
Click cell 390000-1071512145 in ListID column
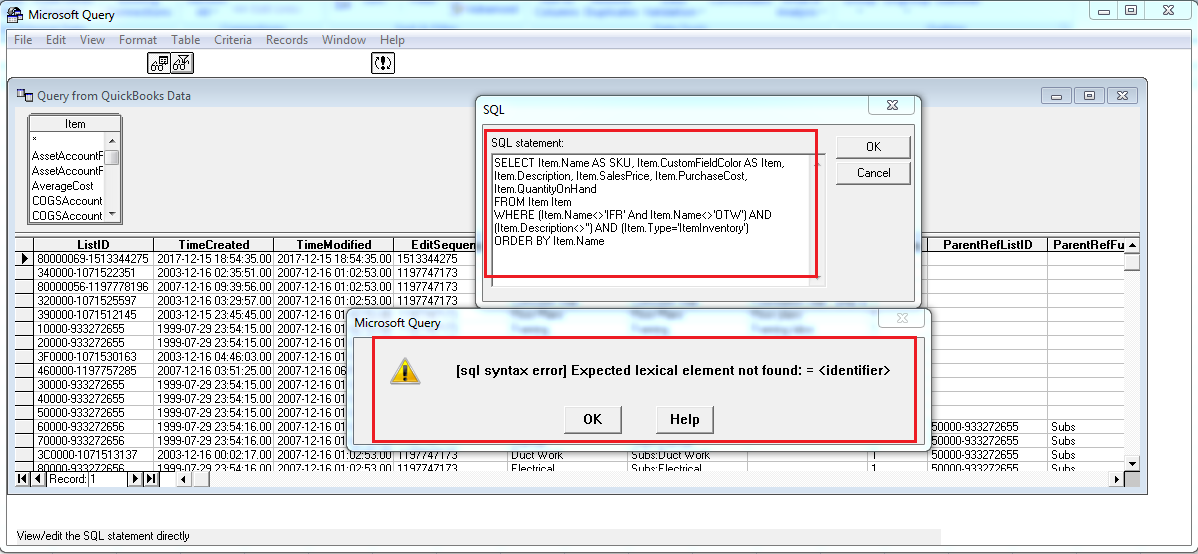tap(94, 315)
